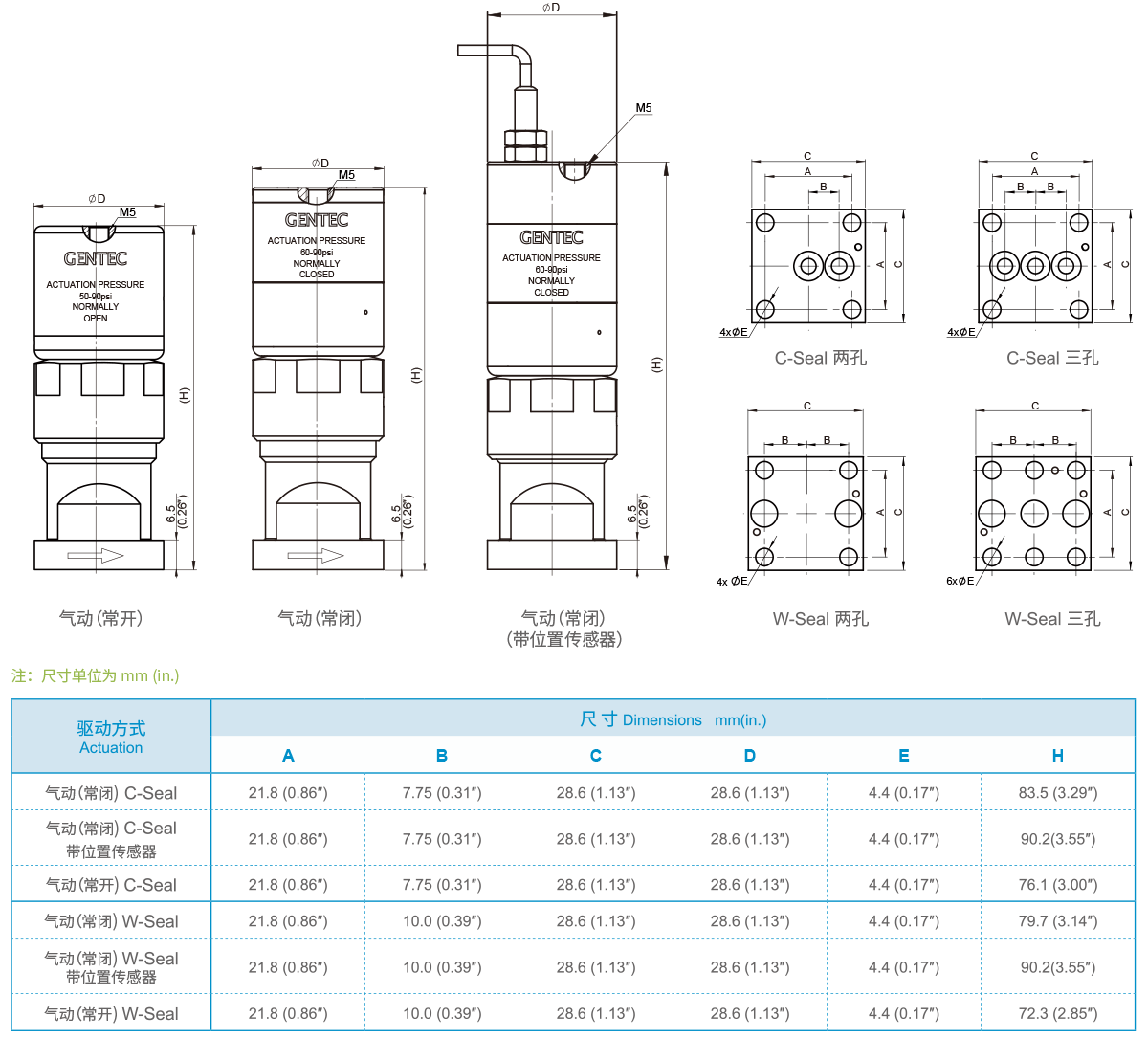Click the flow arrow on the normally-closed valve base
1148x1039 pixels.
(315, 556)
